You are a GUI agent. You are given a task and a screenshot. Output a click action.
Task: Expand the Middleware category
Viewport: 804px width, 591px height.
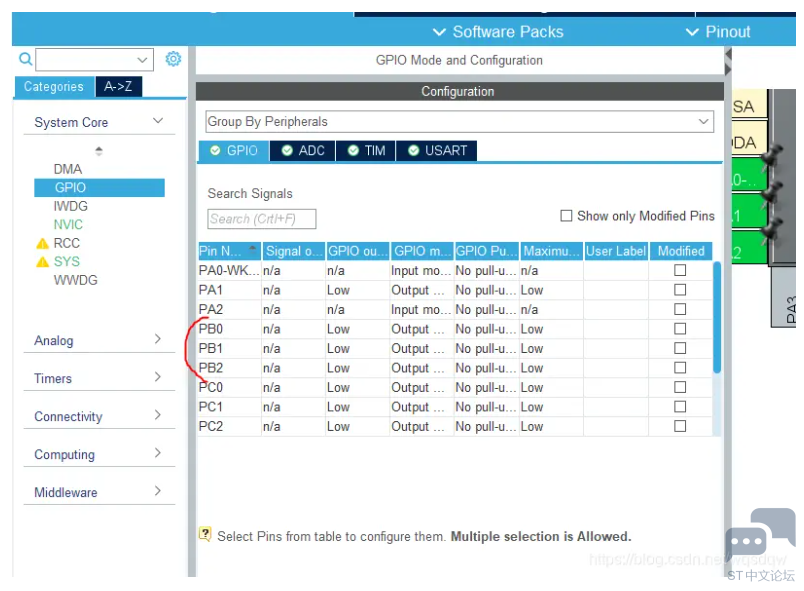(x=99, y=492)
